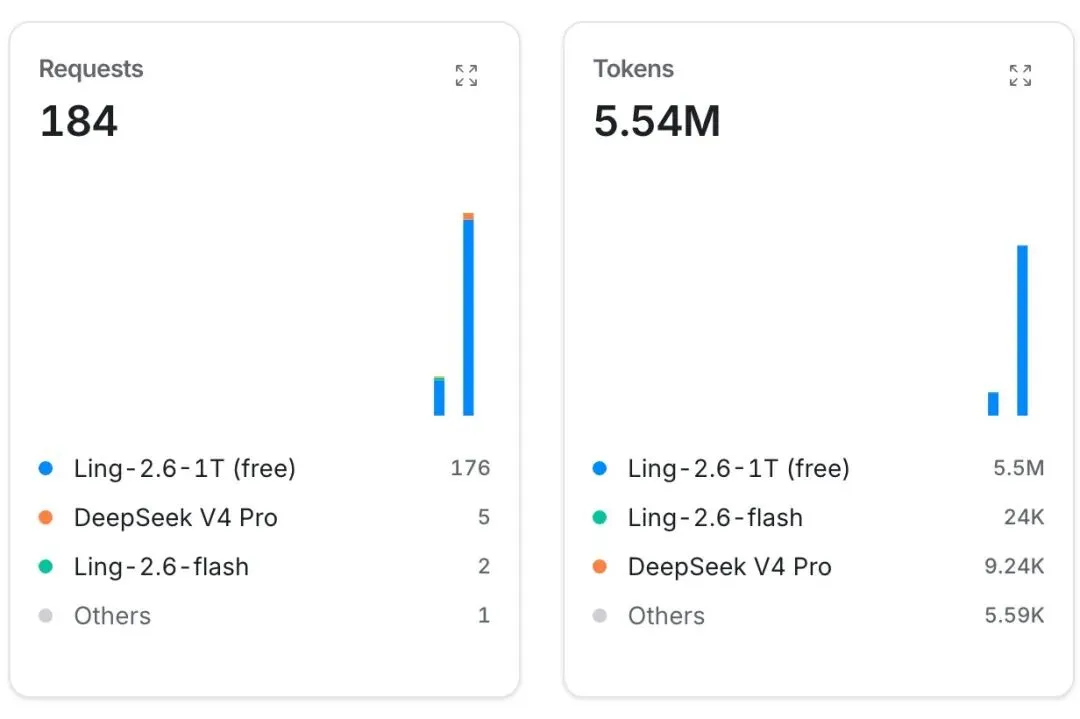Click the shorter bar in Tokens chart
1080x719 pixels.
pos(993,404)
